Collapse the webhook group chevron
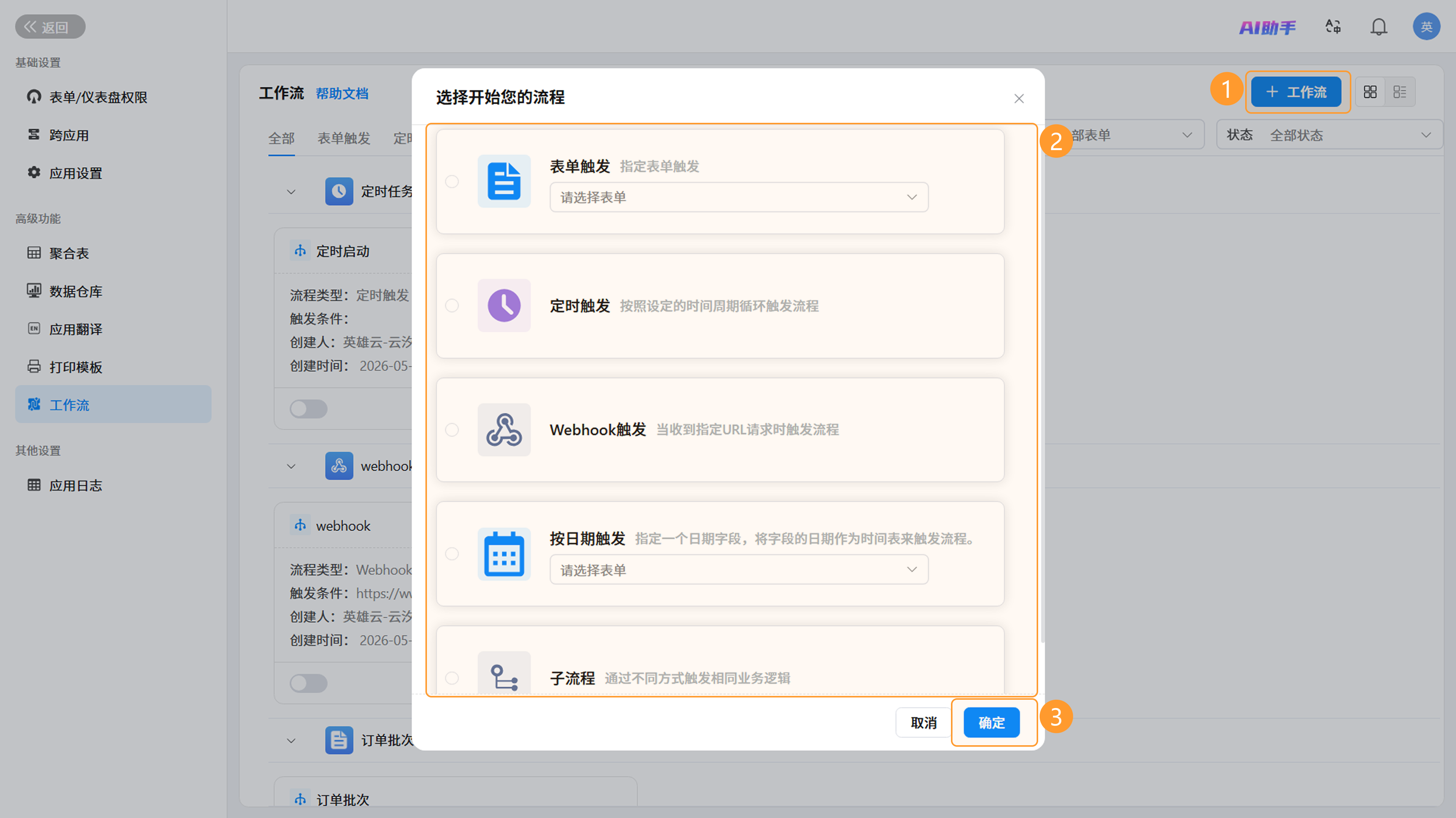This screenshot has height=818, width=1456. click(x=291, y=466)
